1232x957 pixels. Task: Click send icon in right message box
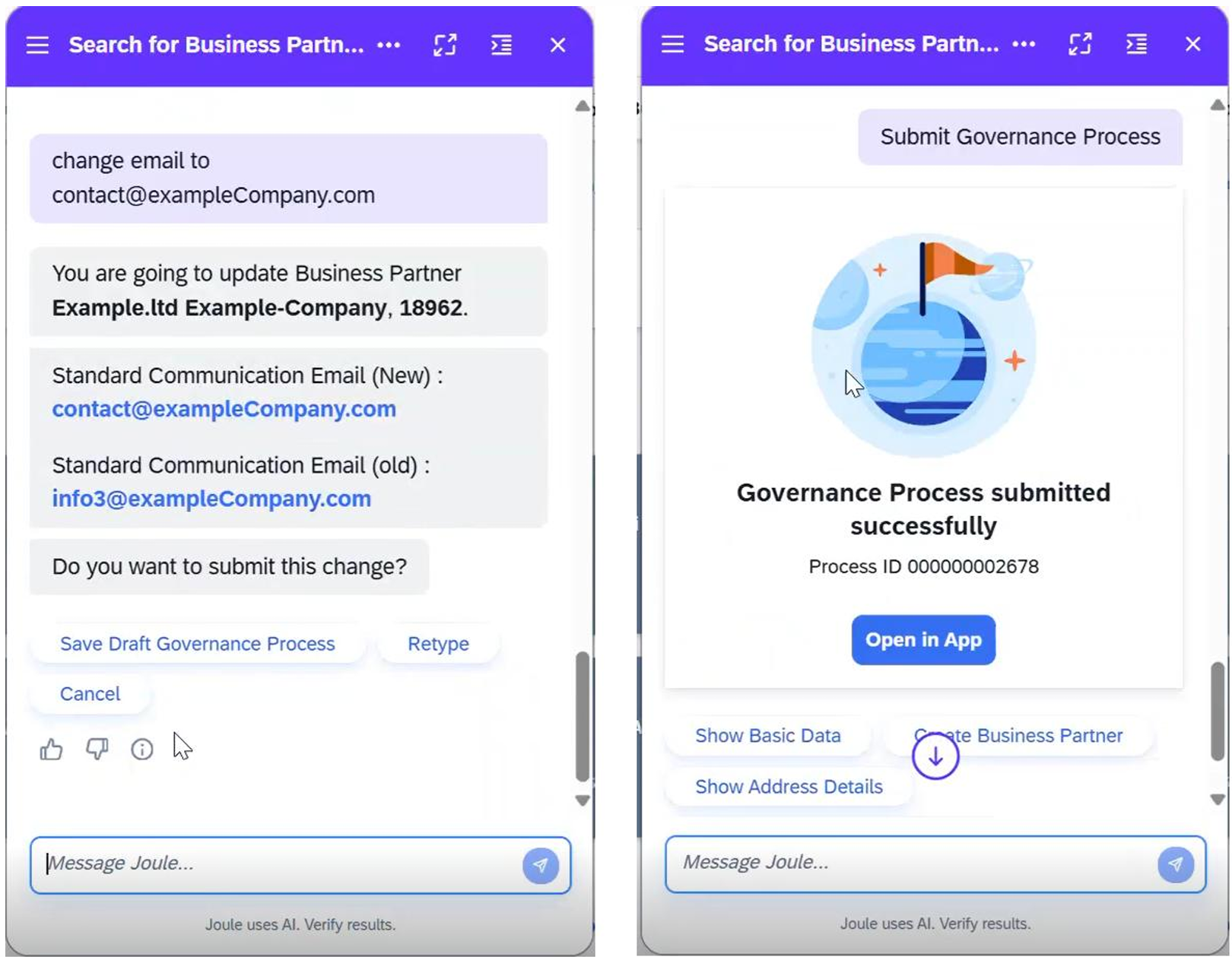click(x=1176, y=864)
